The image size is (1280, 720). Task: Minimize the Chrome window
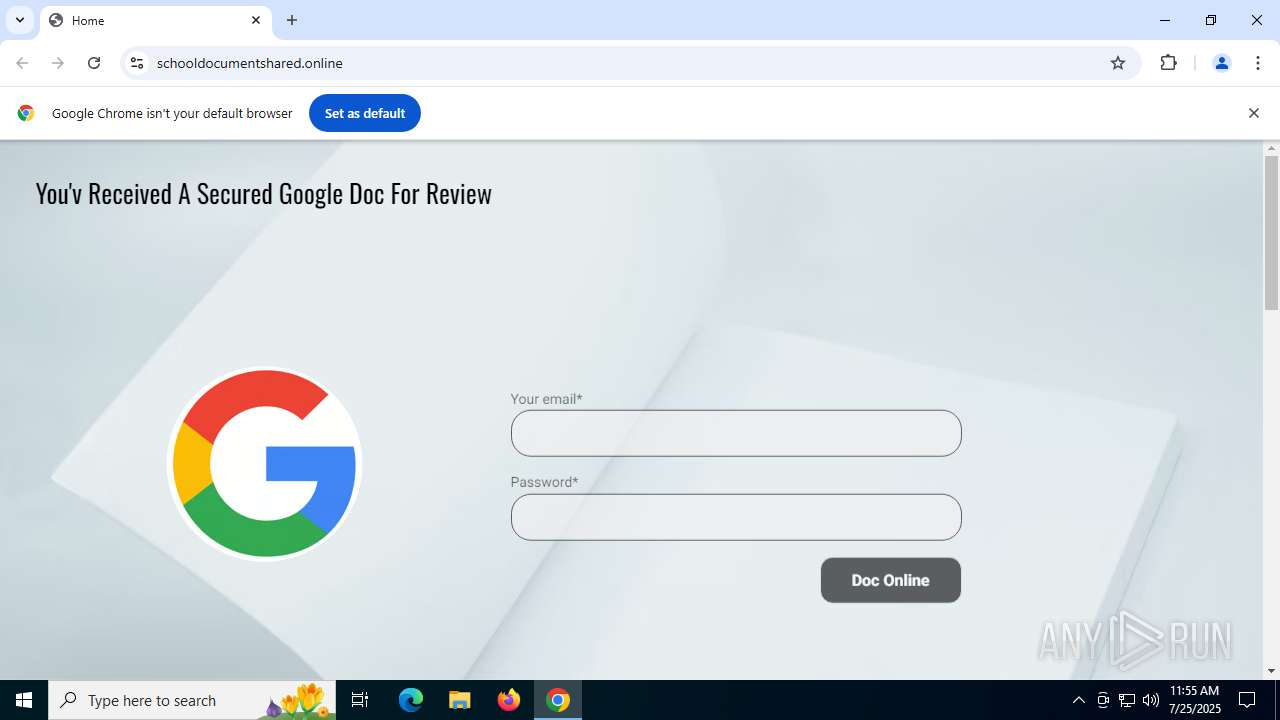tap(1165, 20)
